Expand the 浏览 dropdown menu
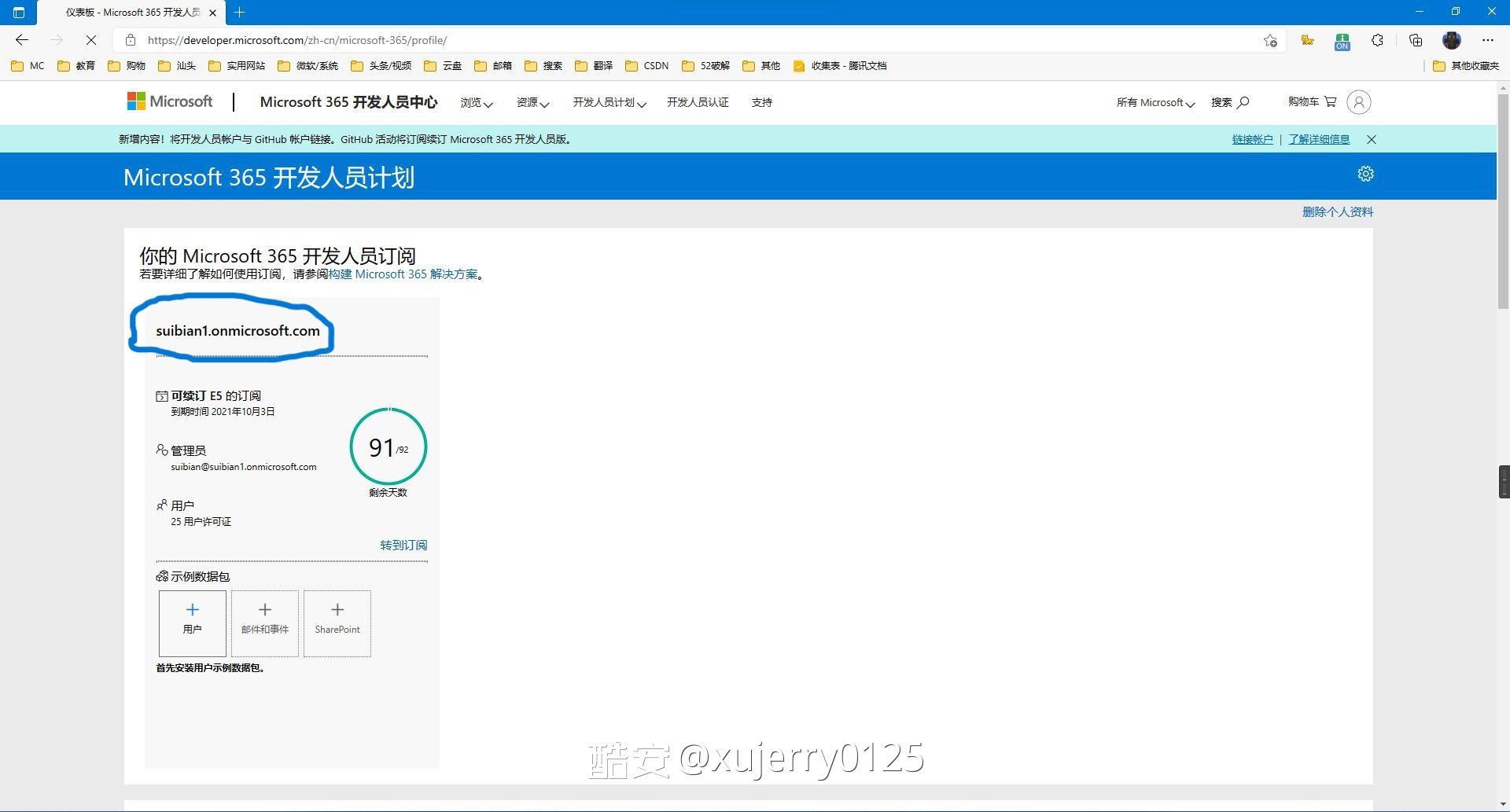The width and height of the screenshot is (1510, 812). [x=476, y=102]
